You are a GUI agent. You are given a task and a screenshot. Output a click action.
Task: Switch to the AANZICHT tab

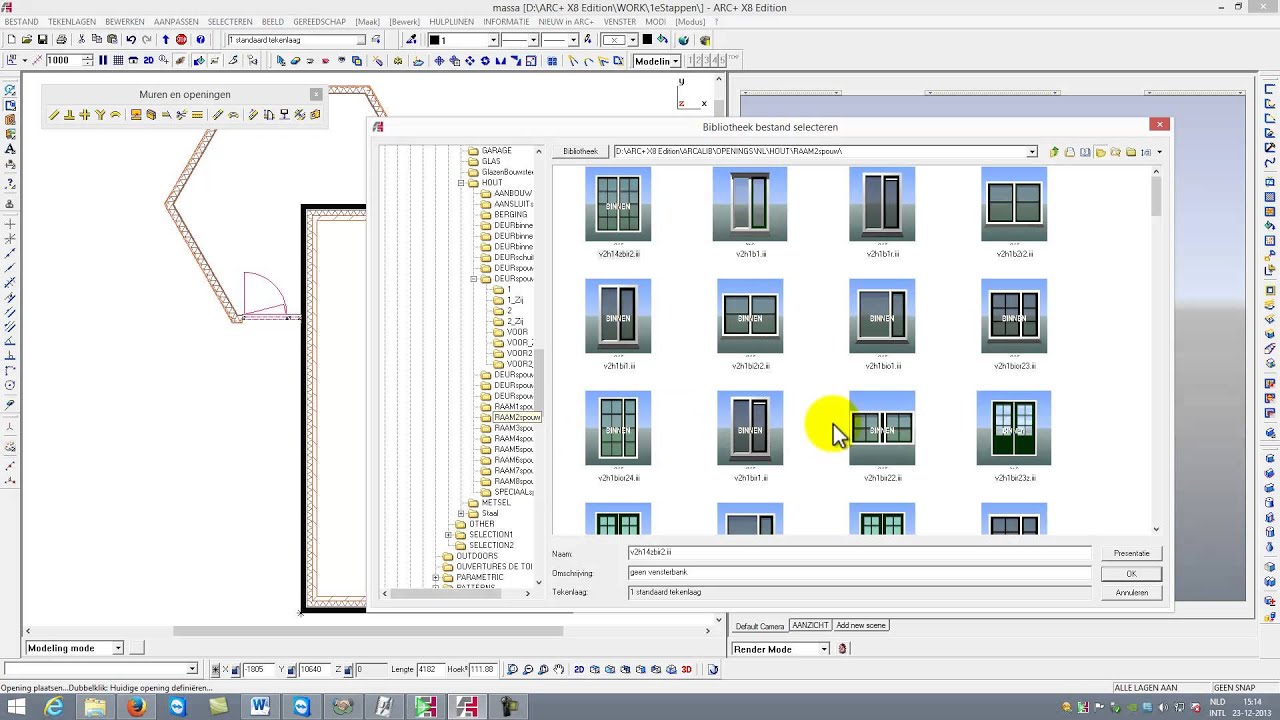point(810,626)
